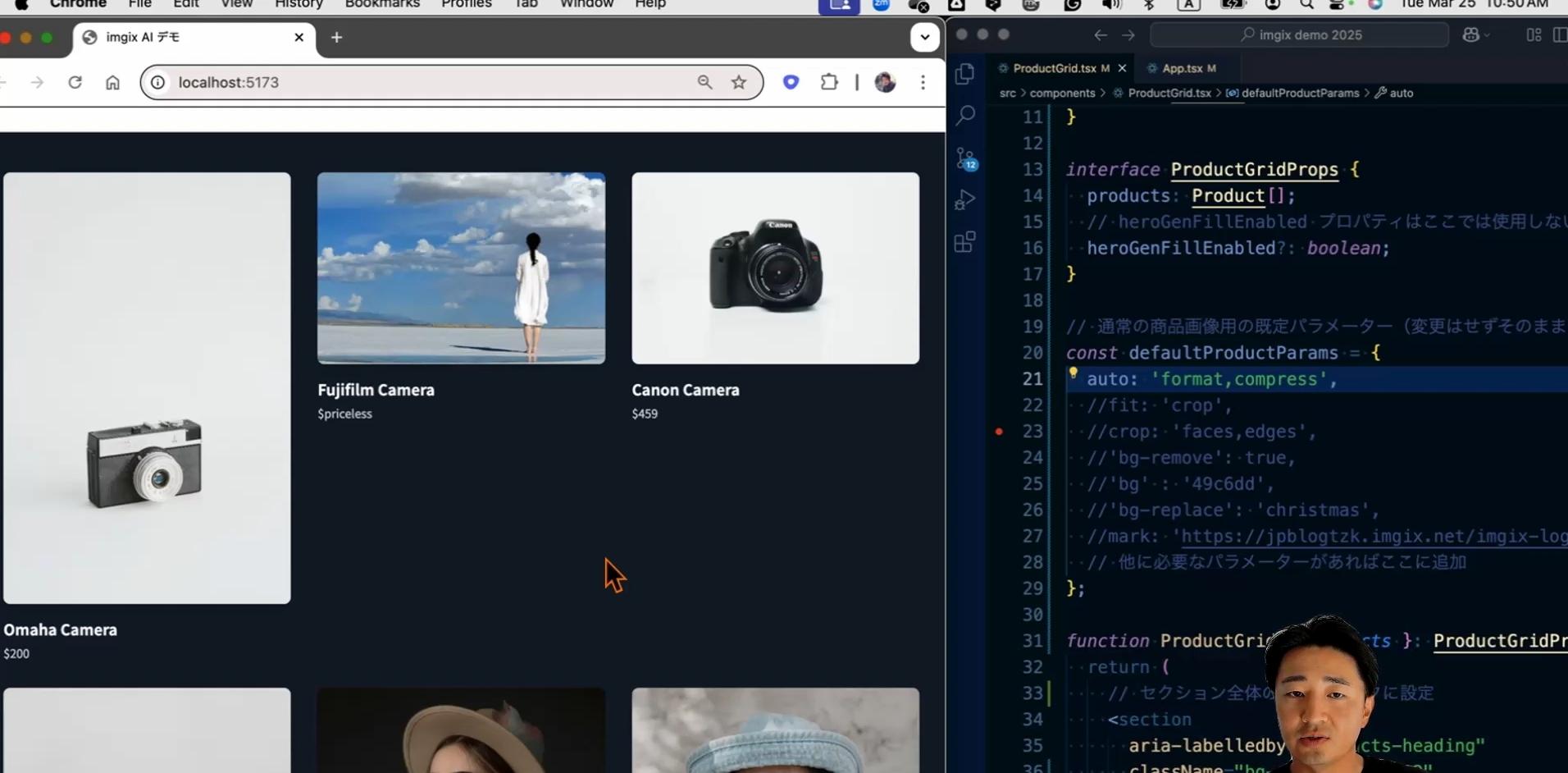Open Chrome extensions puzzle icon
Image resolution: width=1568 pixels, height=773 pixels.
coord(829,82)
